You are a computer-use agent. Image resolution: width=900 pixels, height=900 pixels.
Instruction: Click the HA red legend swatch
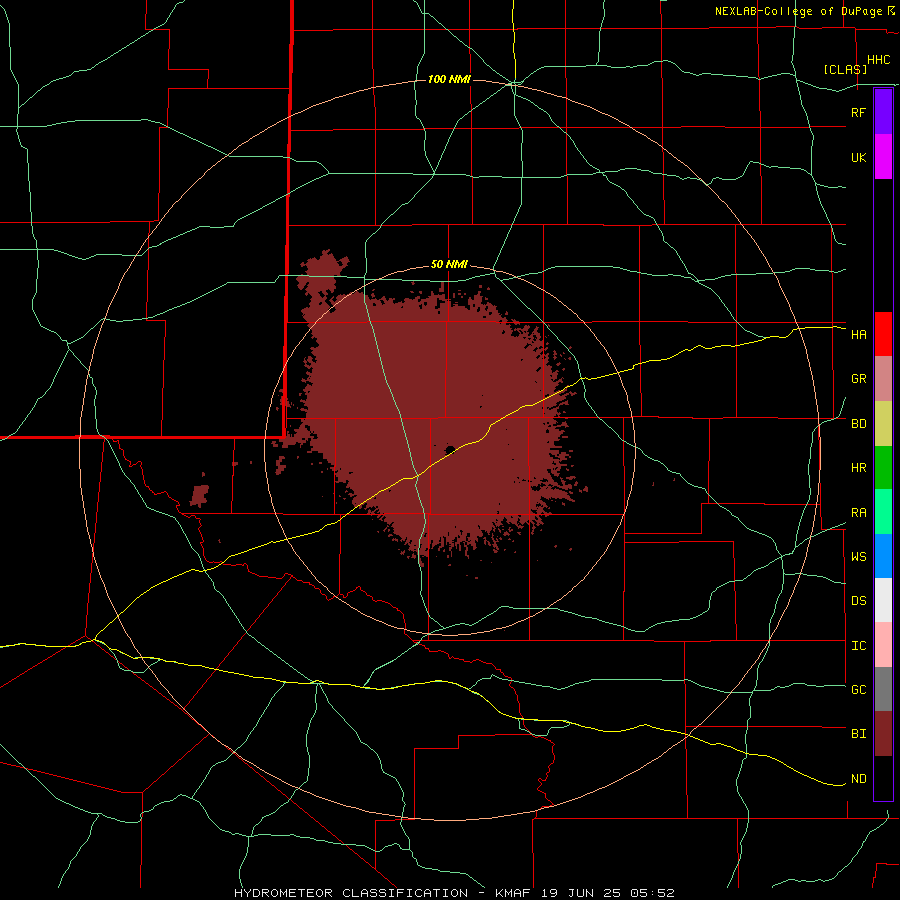[x=883, y=334]
